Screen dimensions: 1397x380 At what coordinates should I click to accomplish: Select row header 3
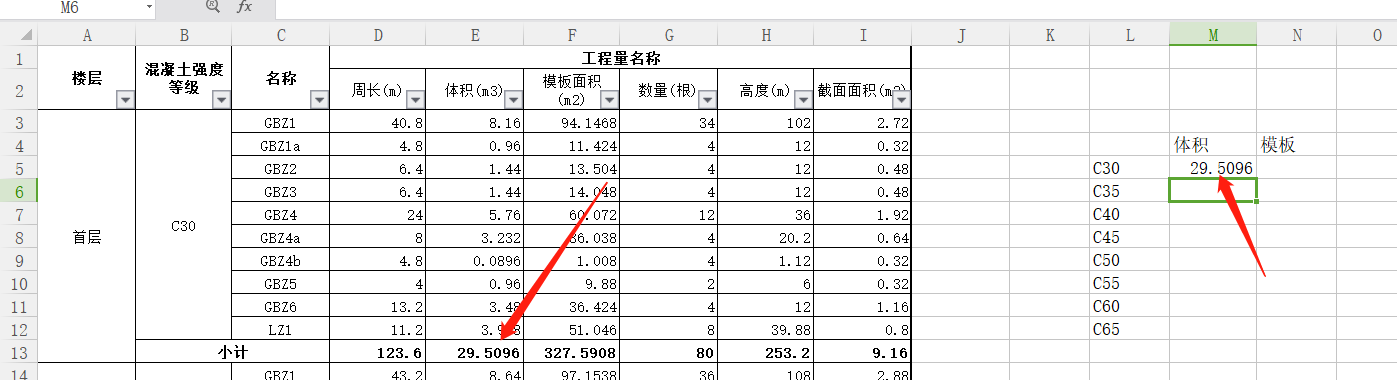click(18, 122)
